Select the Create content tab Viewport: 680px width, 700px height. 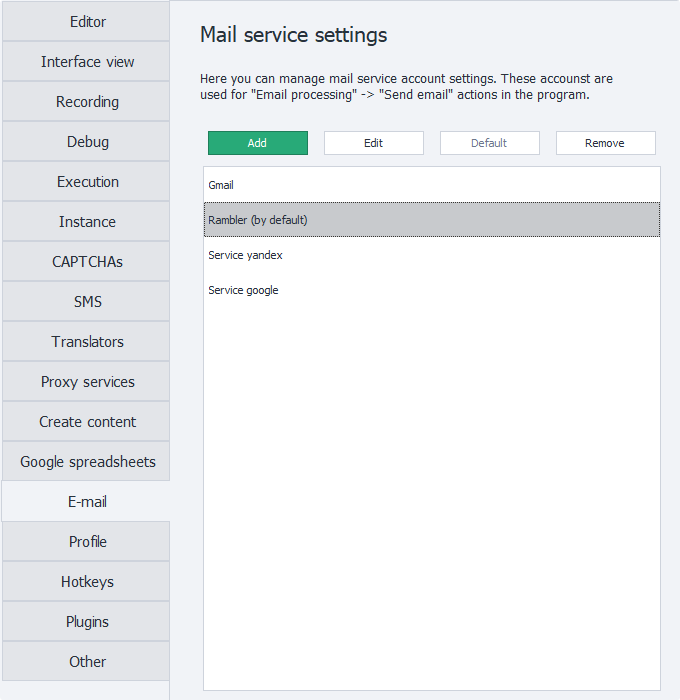(x=86, y=422)
